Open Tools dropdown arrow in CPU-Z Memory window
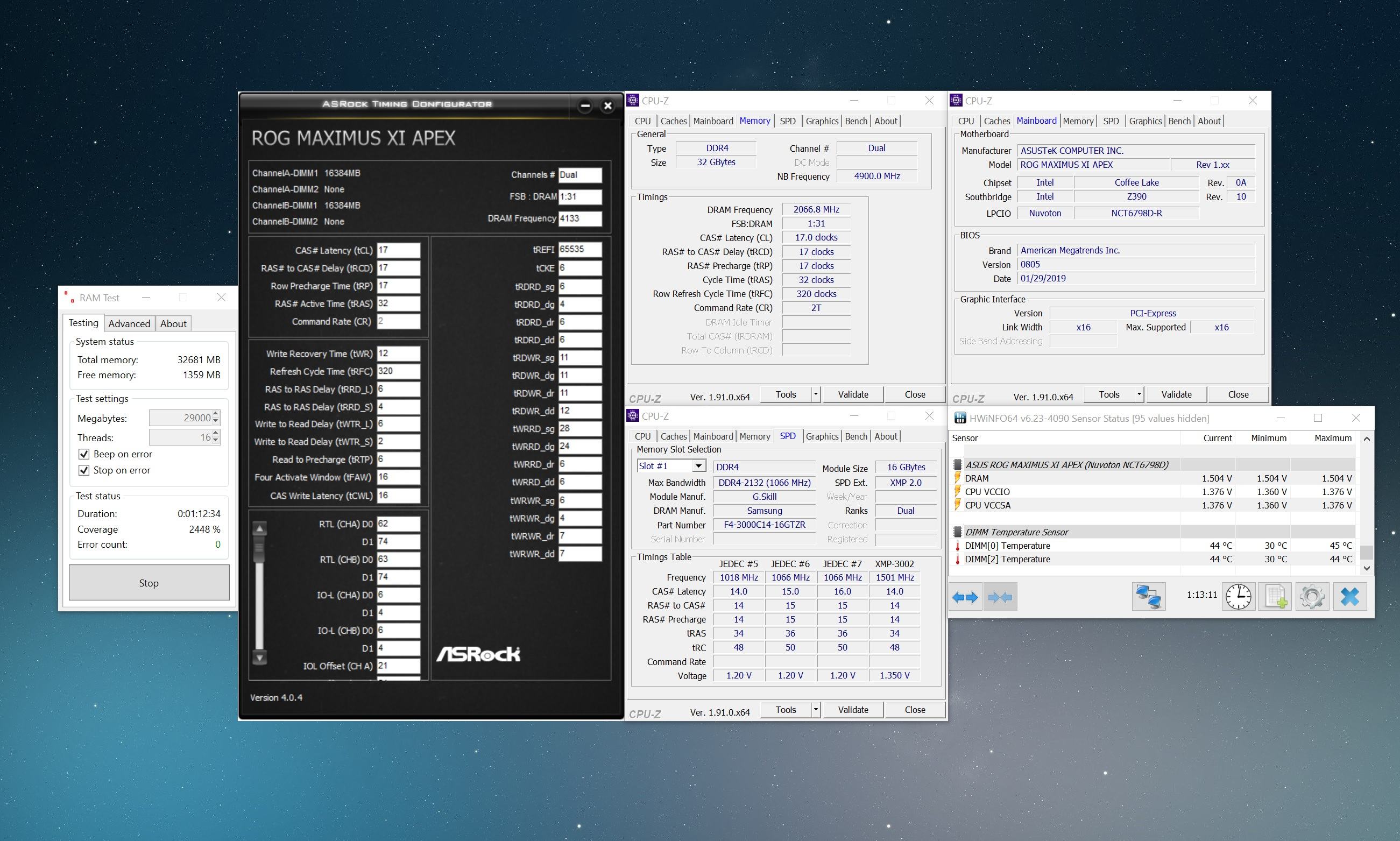1400x841 pixels. 816,394
